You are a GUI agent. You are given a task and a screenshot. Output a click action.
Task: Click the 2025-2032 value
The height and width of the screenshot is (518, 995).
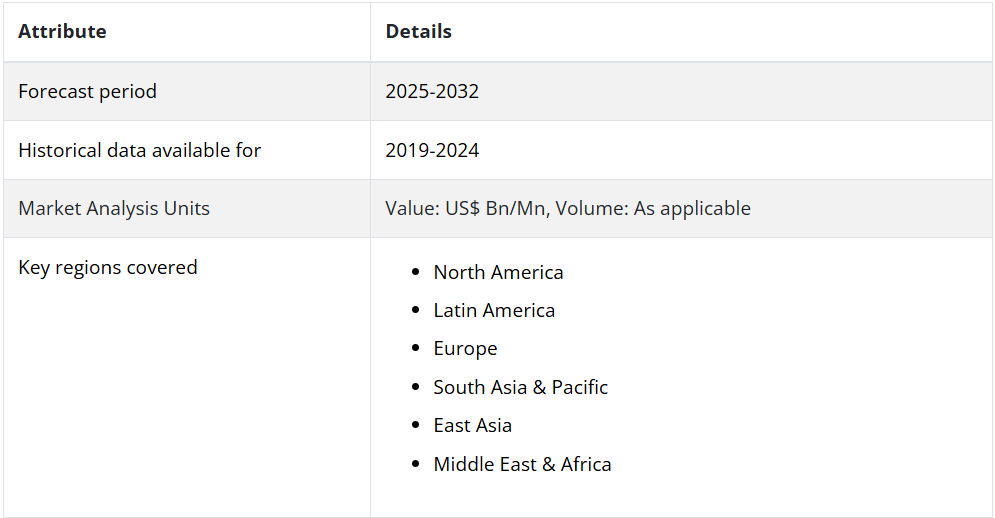pyautogui.click(x=432, y=91)
